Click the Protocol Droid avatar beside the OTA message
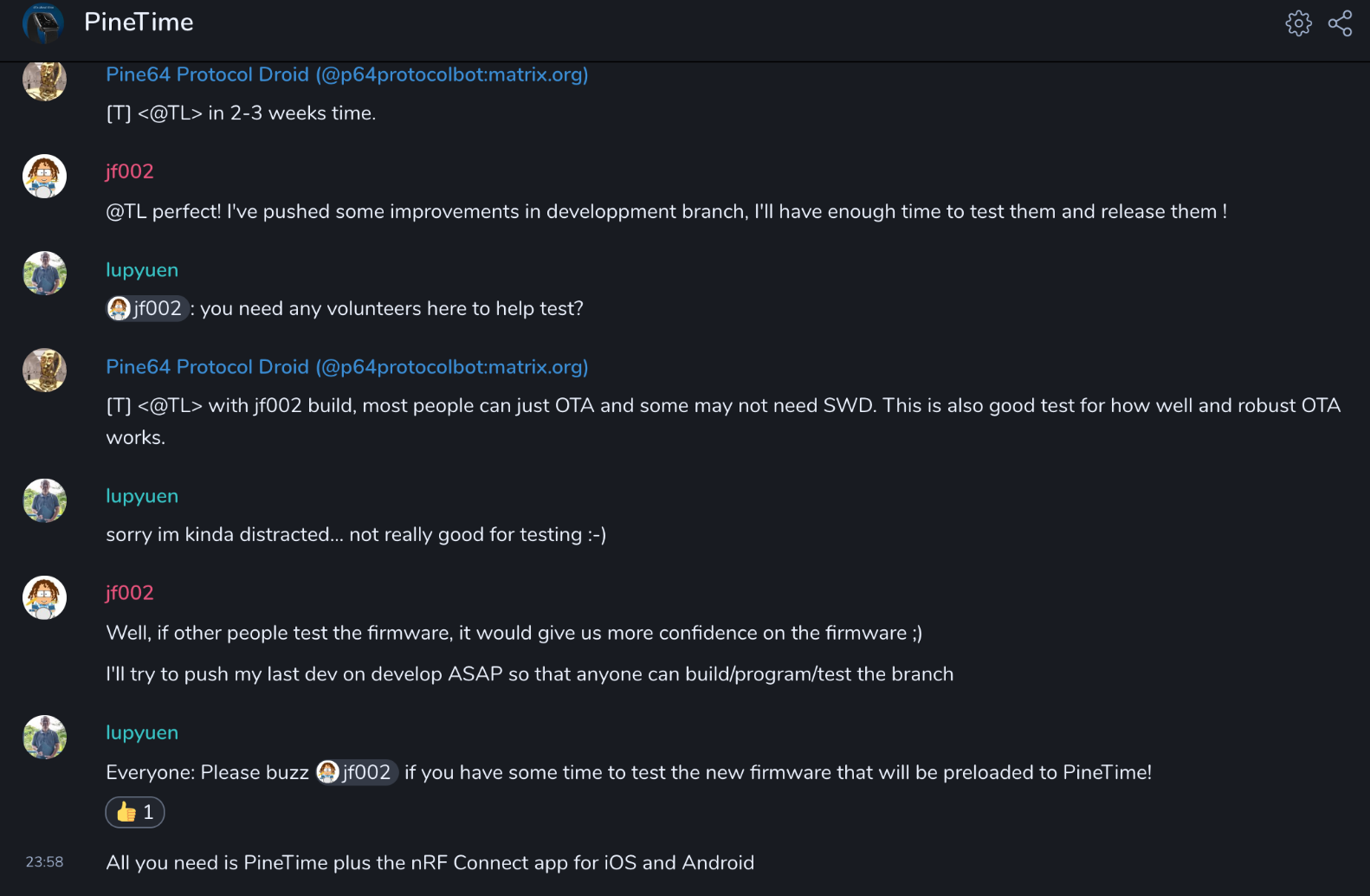Image resolution: width=1370 pixels, height=896 pixels. [x=44, y=371]
